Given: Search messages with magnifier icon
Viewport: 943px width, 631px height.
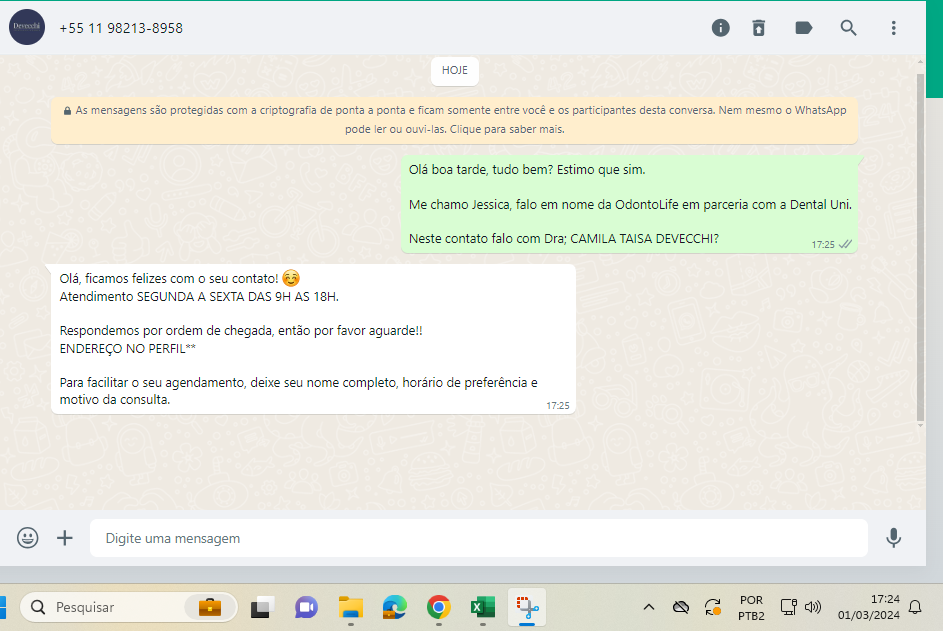Looking at the screenshot, I should 848,28.
